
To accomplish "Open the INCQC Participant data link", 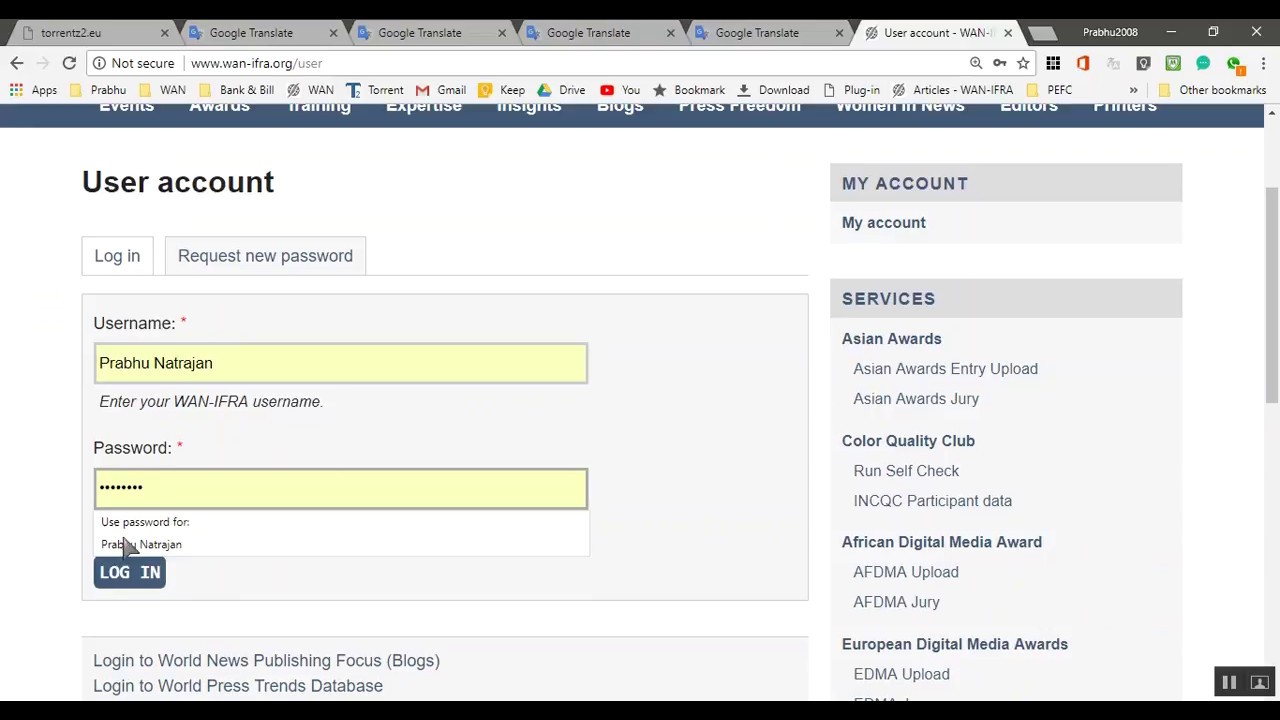I will coord(933,501).
